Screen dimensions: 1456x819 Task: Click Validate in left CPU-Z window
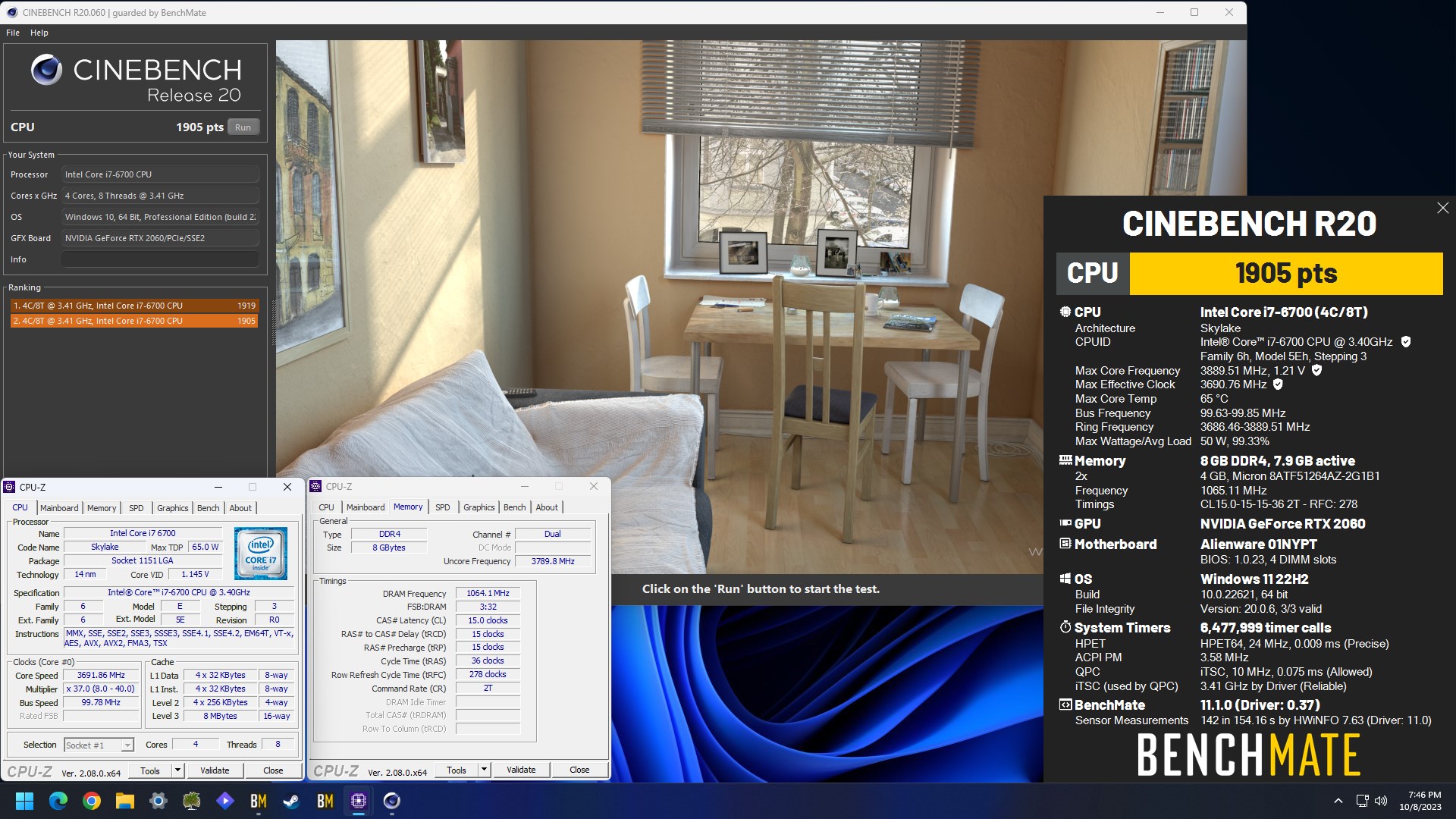(x=215, y=770)
